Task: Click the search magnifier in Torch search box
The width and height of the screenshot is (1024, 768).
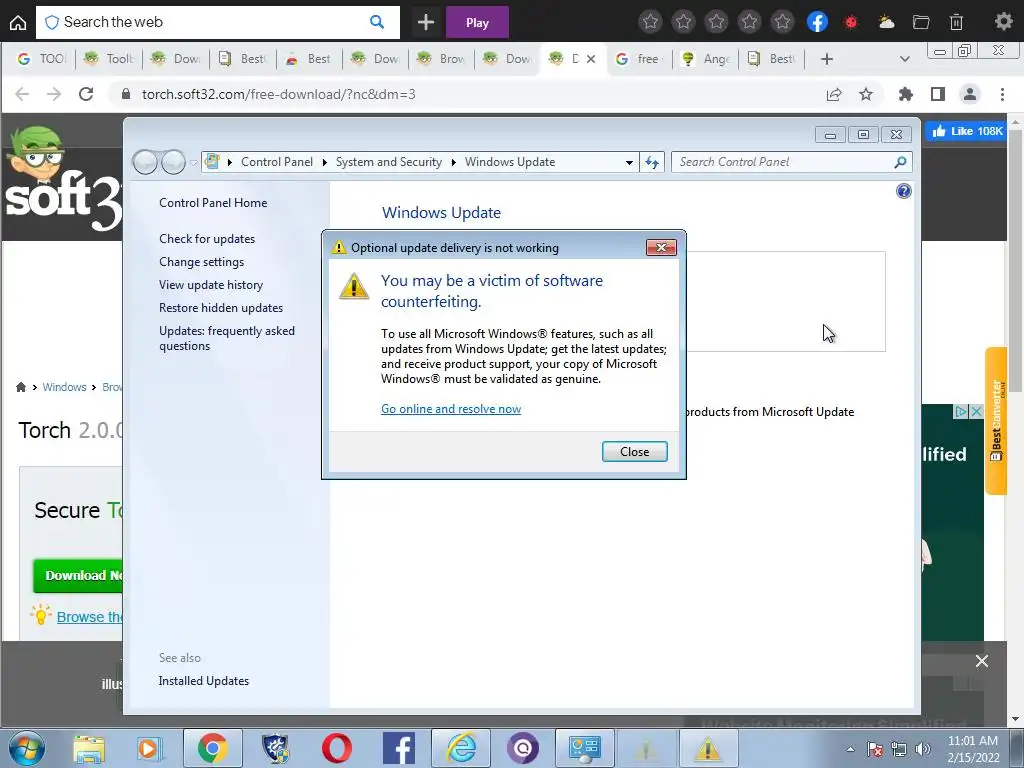Action: point(377,22)
